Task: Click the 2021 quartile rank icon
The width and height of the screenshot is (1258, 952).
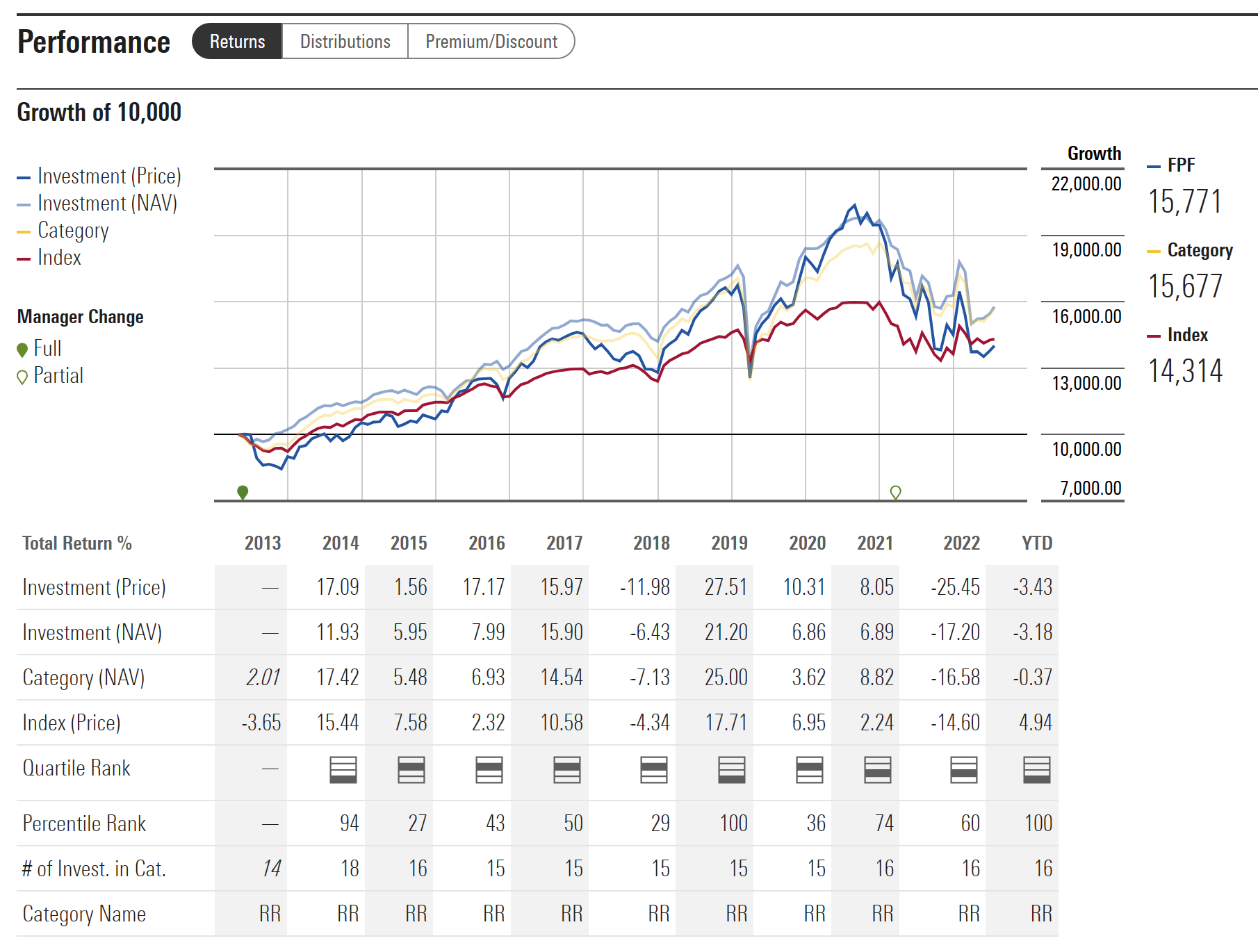Action: coord(877,770)
